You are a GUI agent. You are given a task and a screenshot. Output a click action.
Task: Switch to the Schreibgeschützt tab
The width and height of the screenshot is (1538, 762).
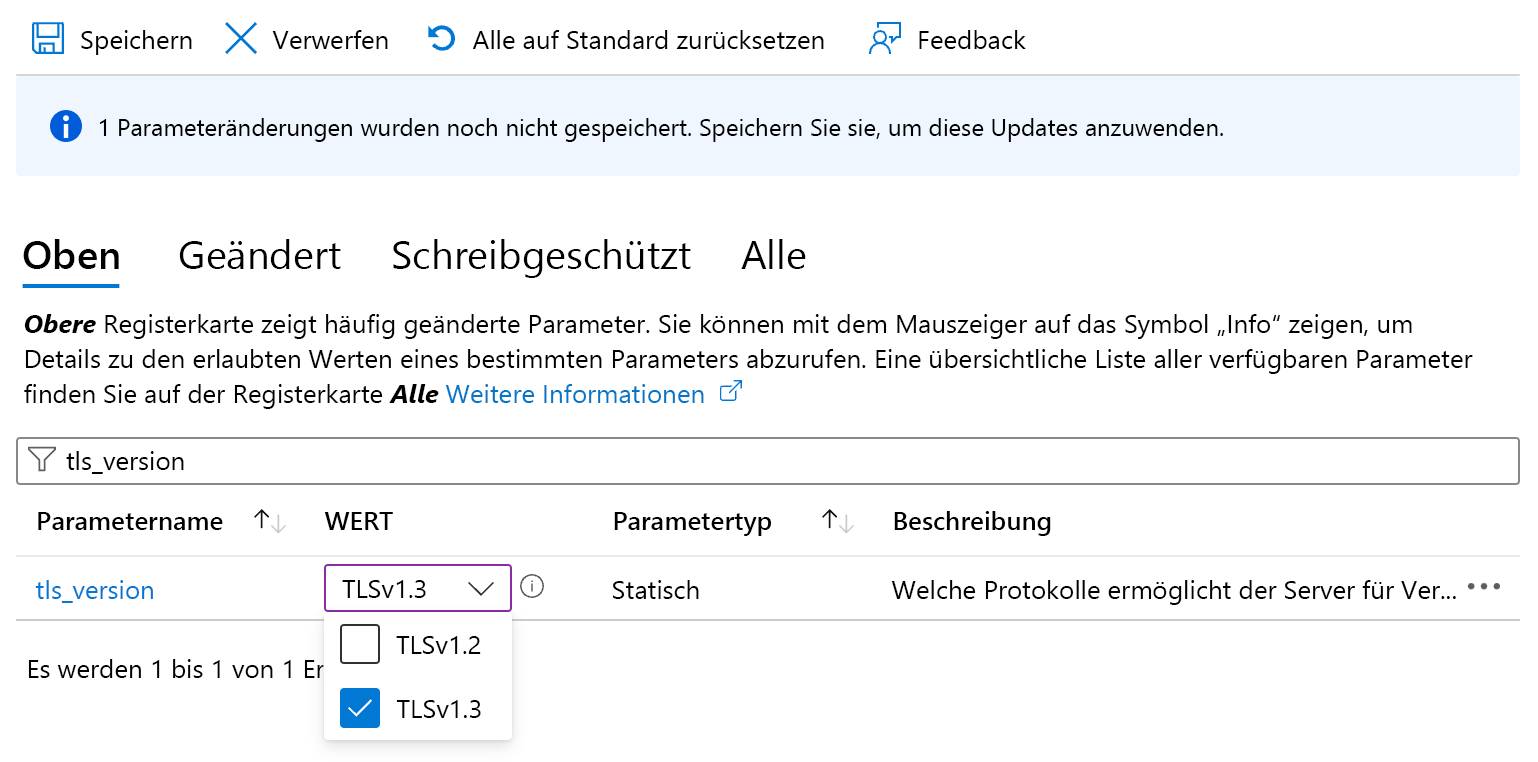(540, 256)
